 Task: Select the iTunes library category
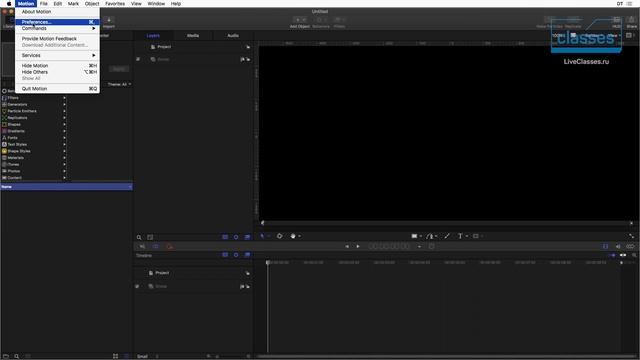[x=33, y=164]
